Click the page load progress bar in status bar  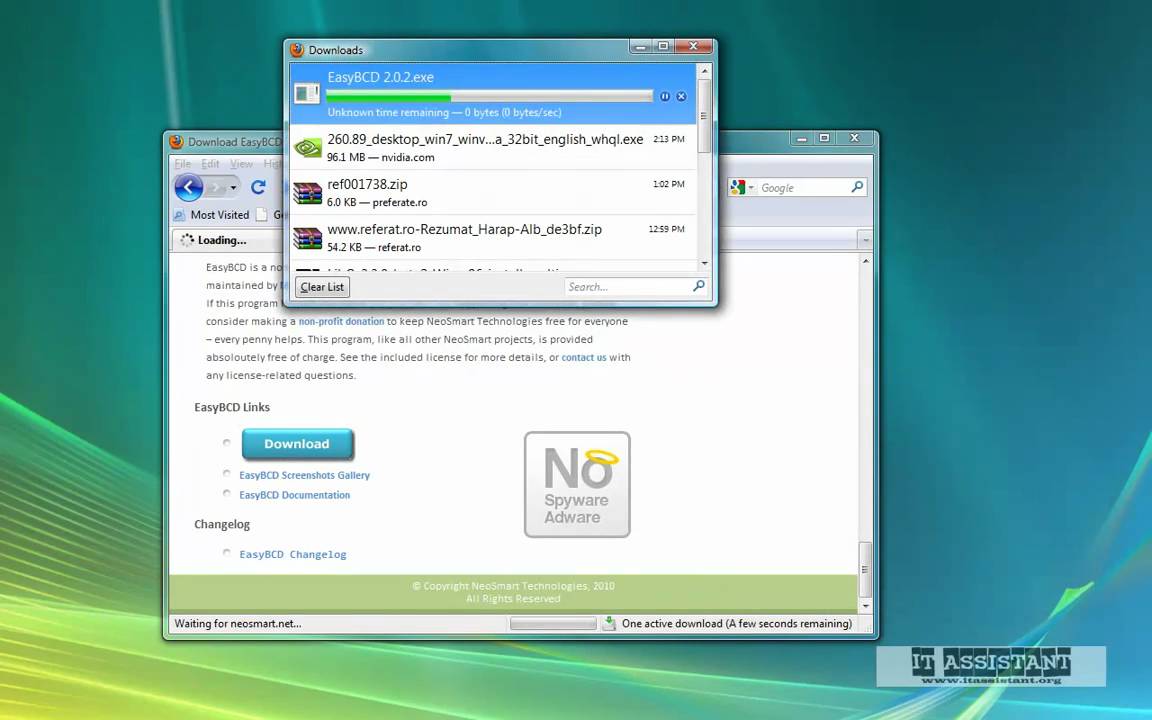pyautogui.click(x=552, y=623)
